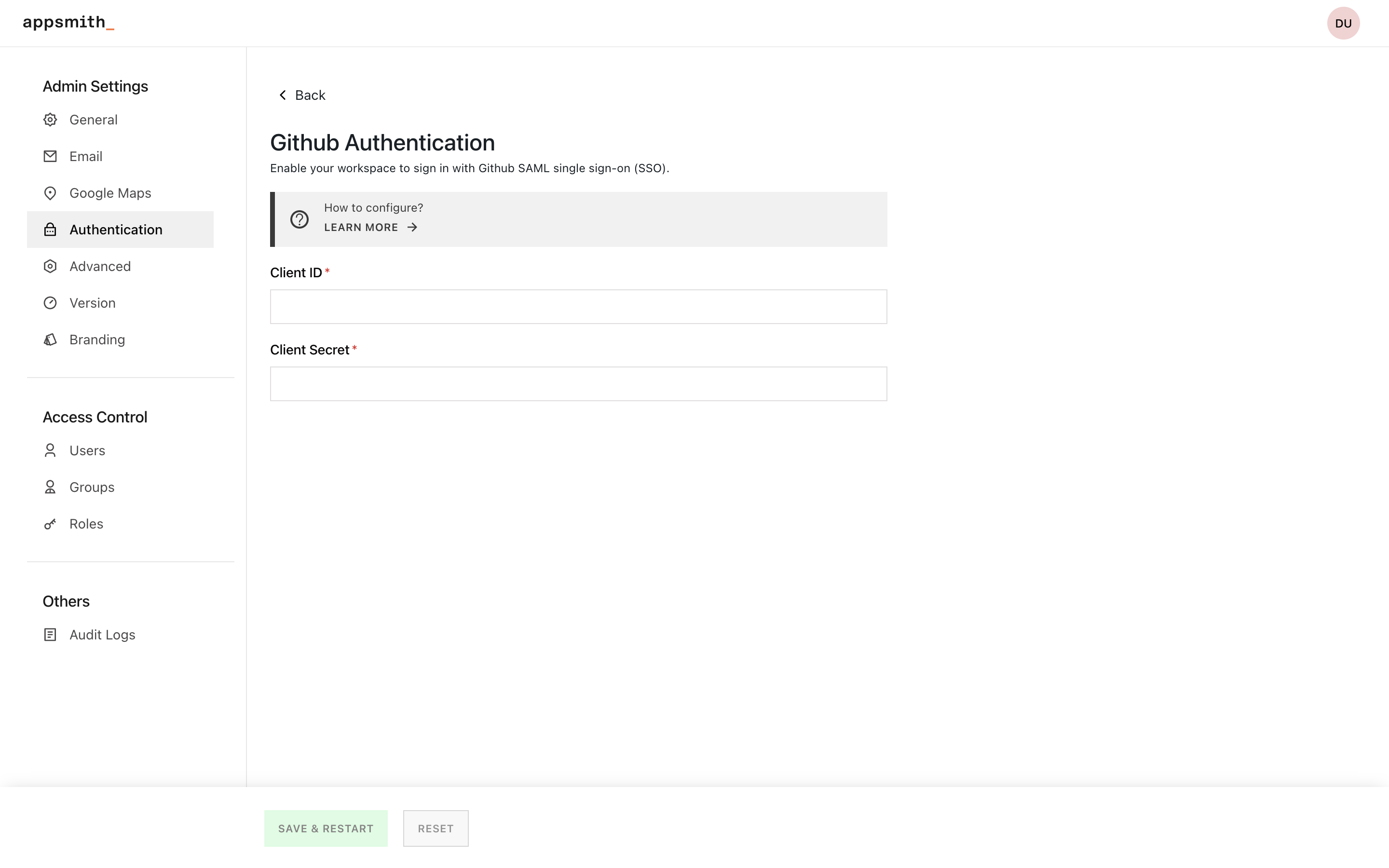The height and width of the screenshot is (868, 1389).
Task: Click the Google Maps settings icon
Action: [49, 193]
